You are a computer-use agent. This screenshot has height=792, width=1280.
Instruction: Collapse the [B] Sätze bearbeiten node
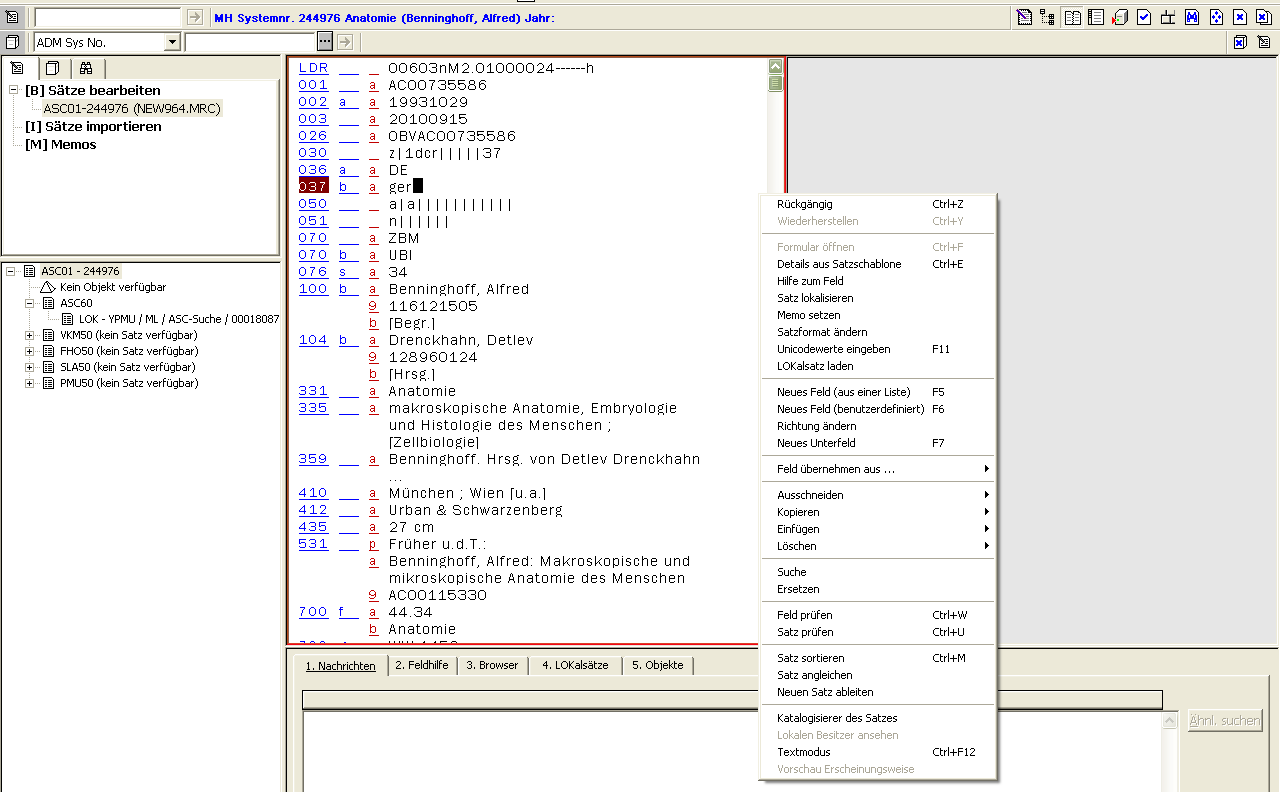coord(14,90)
